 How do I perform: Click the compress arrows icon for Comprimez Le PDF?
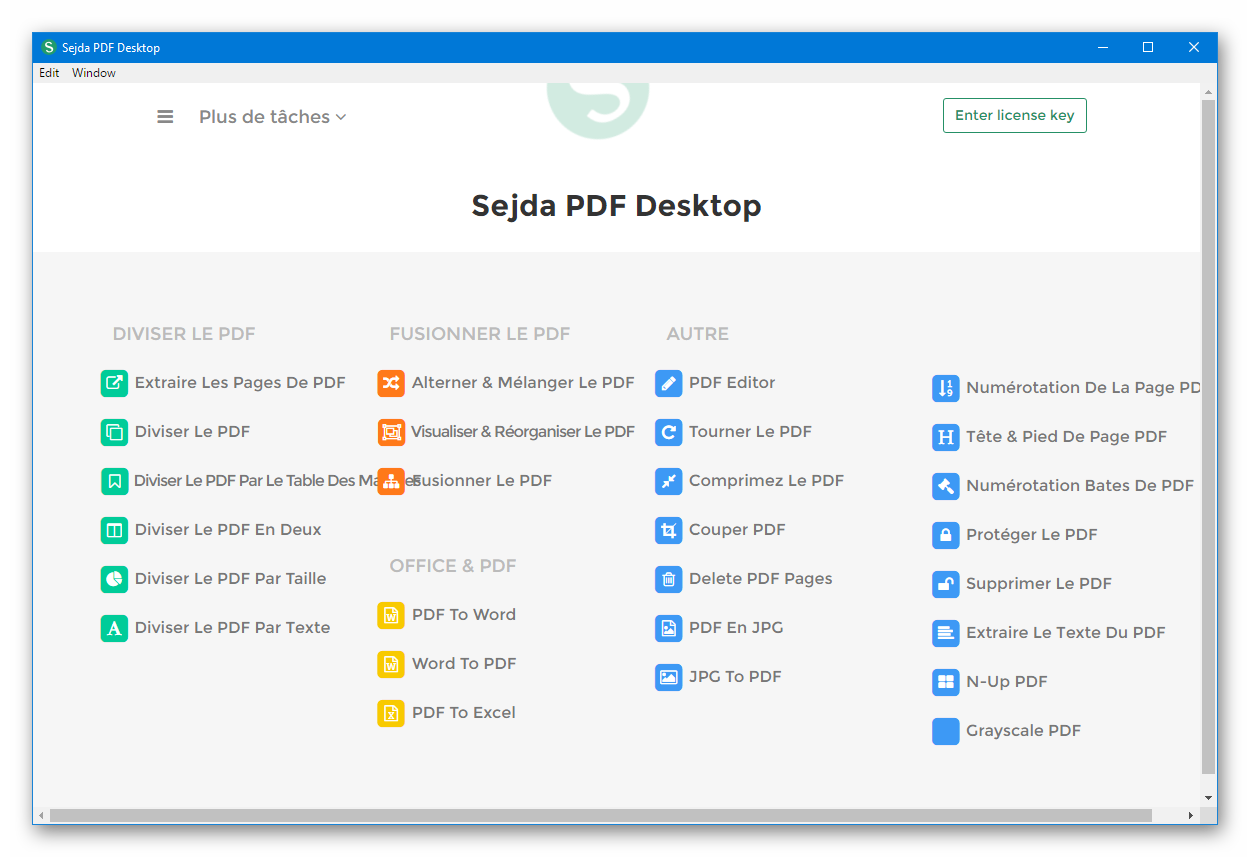click(x=668, y=481)
